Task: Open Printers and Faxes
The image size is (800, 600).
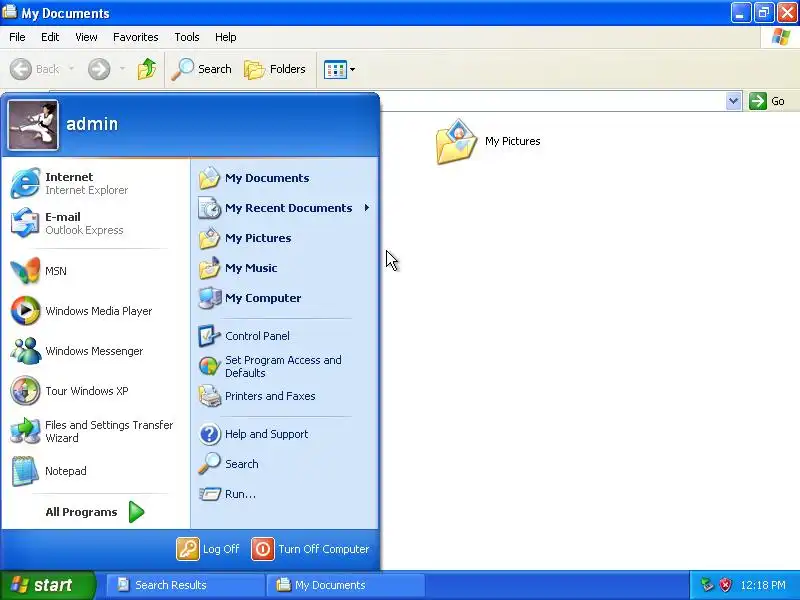Action: (x=285, y=396)
